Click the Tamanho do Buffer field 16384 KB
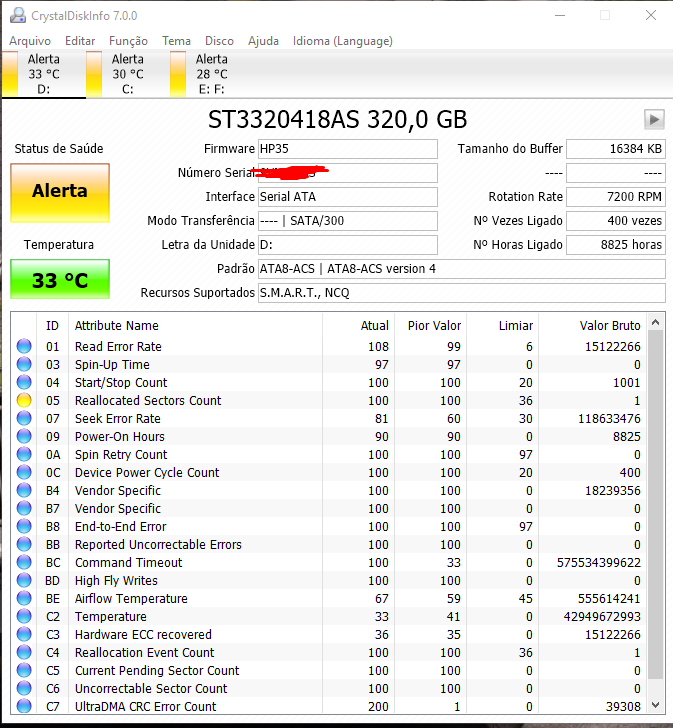Screen dimensions: 673x728 point(616,149)
